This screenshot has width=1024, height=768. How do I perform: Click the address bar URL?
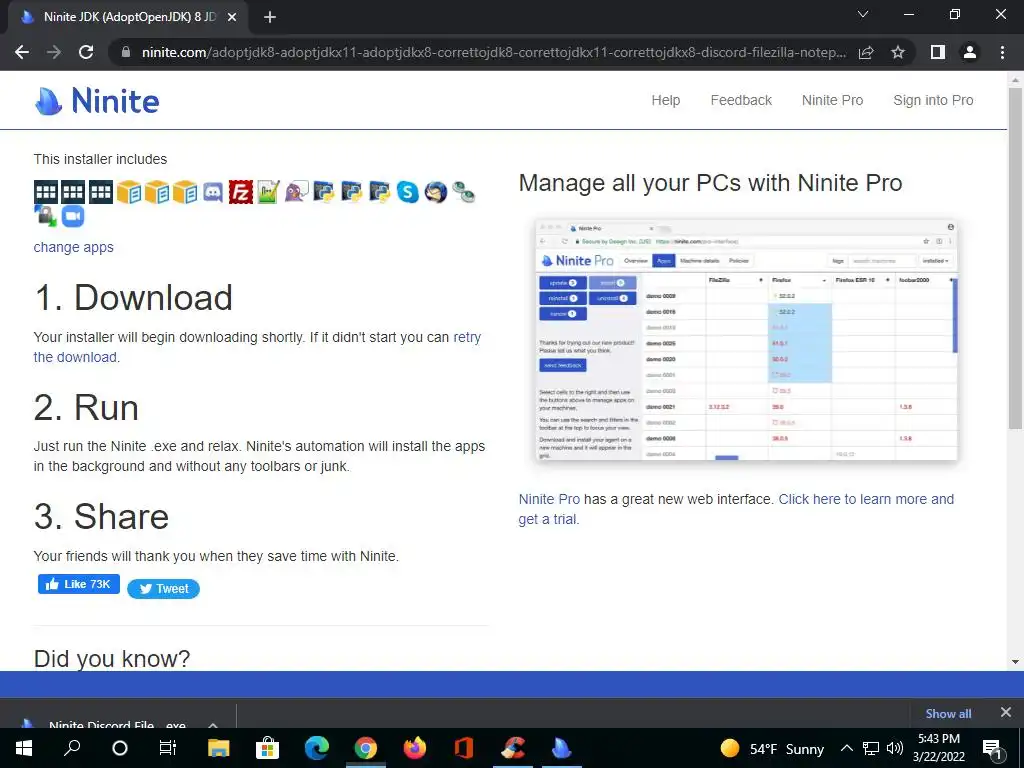494,52
